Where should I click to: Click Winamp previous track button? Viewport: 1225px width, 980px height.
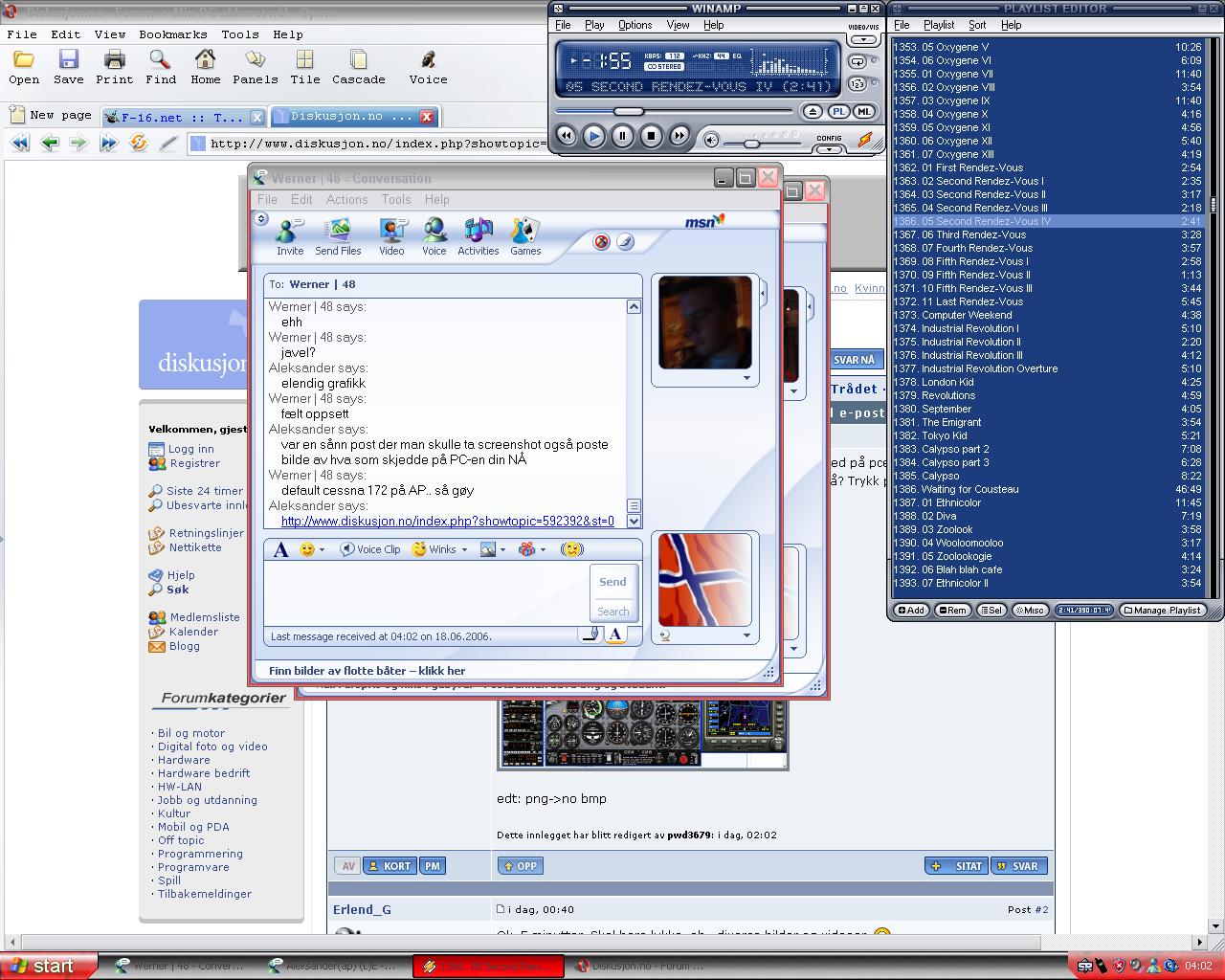[x=567, y=137]
